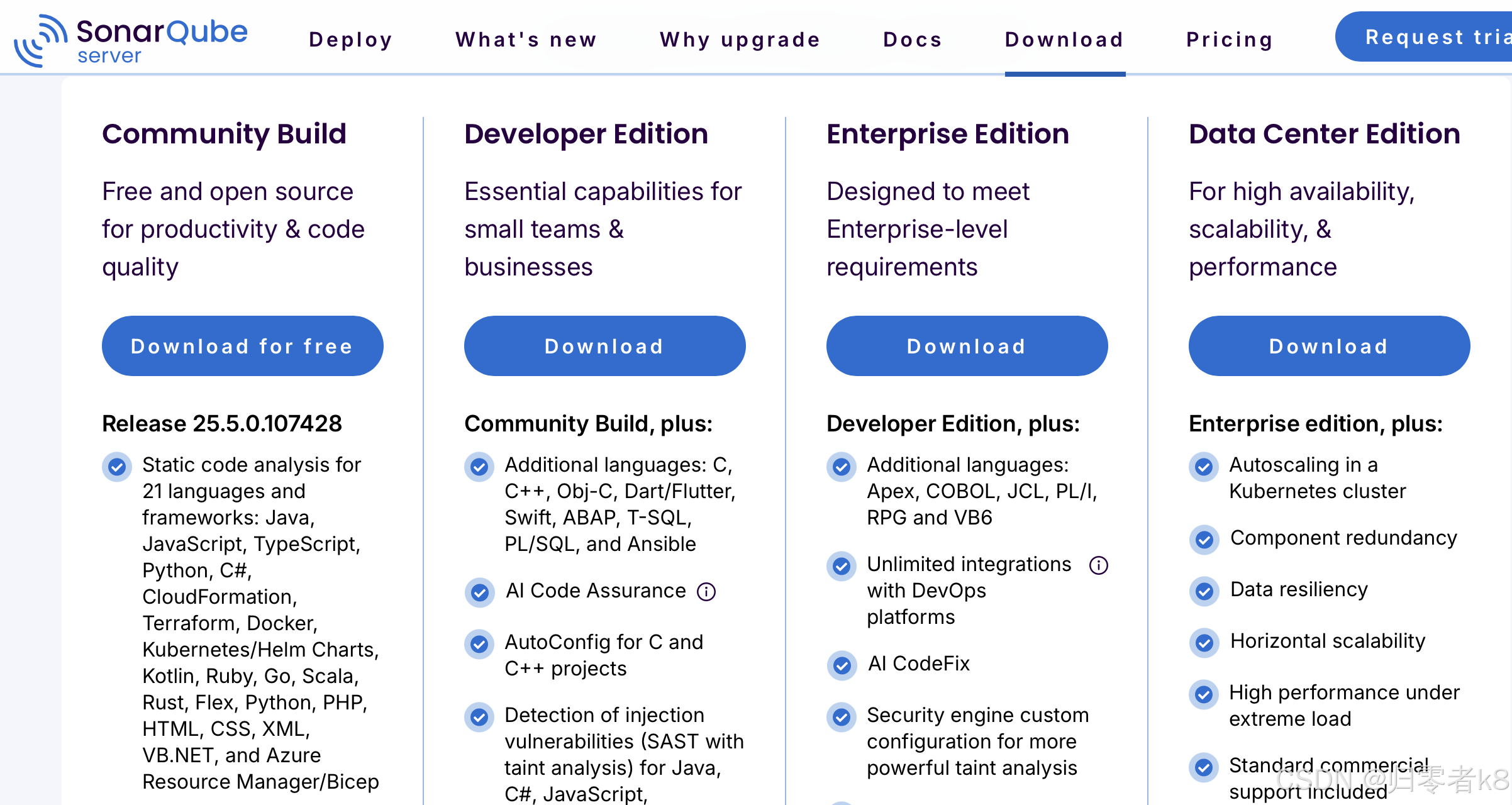Click Download for free under Community Build

tap(242, 346)
